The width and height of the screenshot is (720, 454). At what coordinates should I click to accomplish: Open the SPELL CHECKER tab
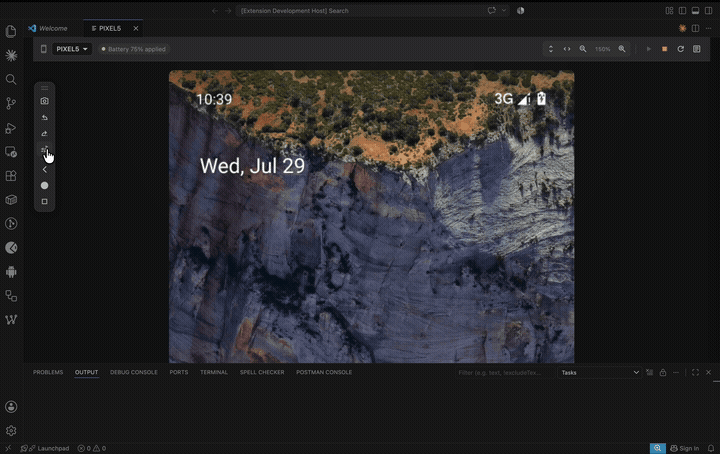pyautogui.click(x=262, y=372)
